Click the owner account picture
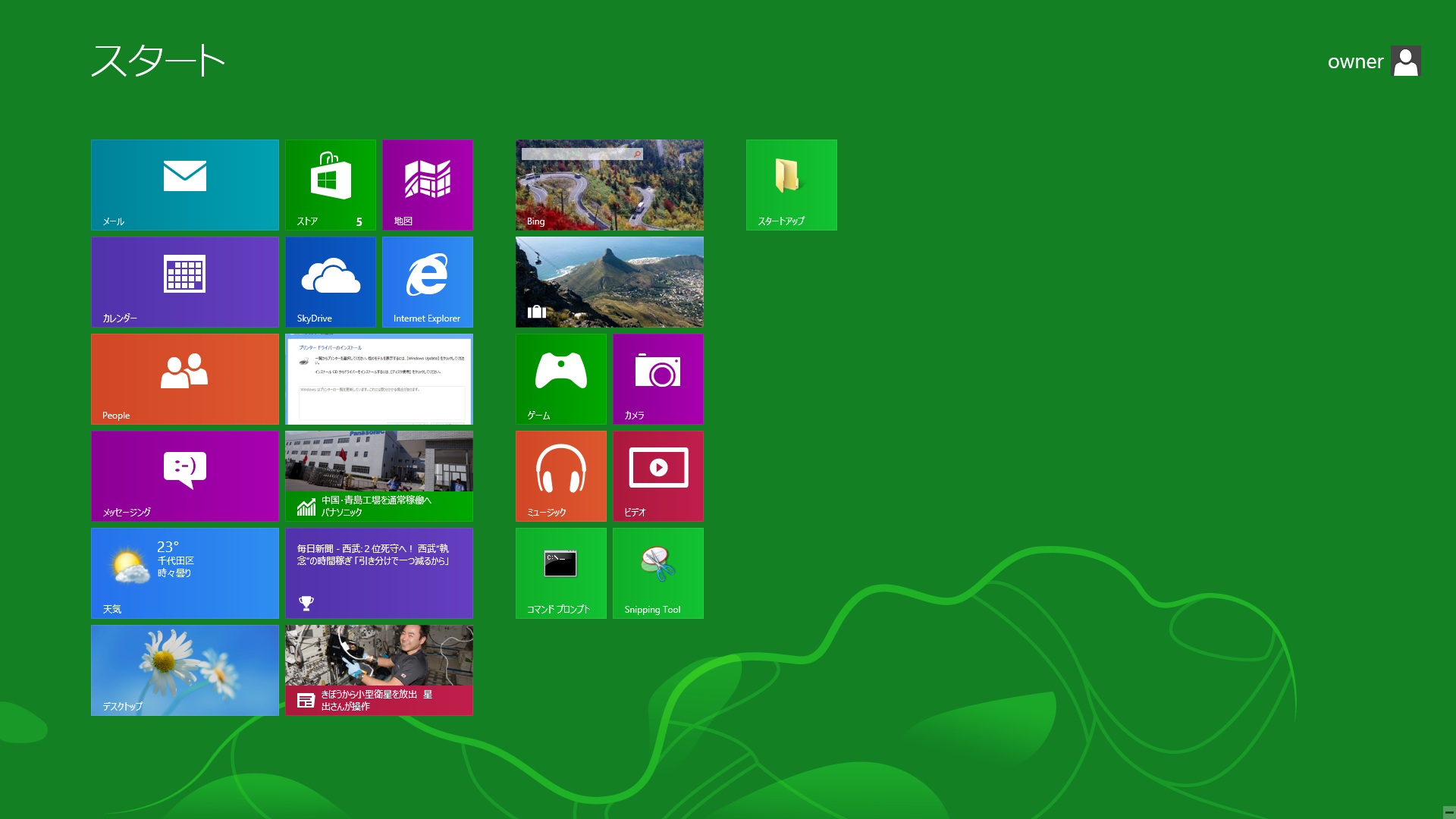This screenshot has height=819, width=1456. (x=1405, y=61)
